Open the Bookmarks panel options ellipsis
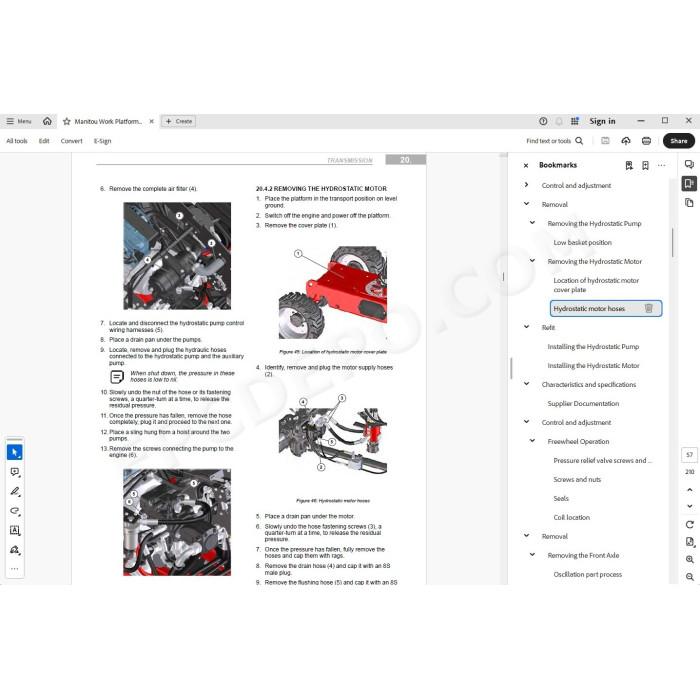The height and width of the screenshot is (700, 700). coord(662,166)
